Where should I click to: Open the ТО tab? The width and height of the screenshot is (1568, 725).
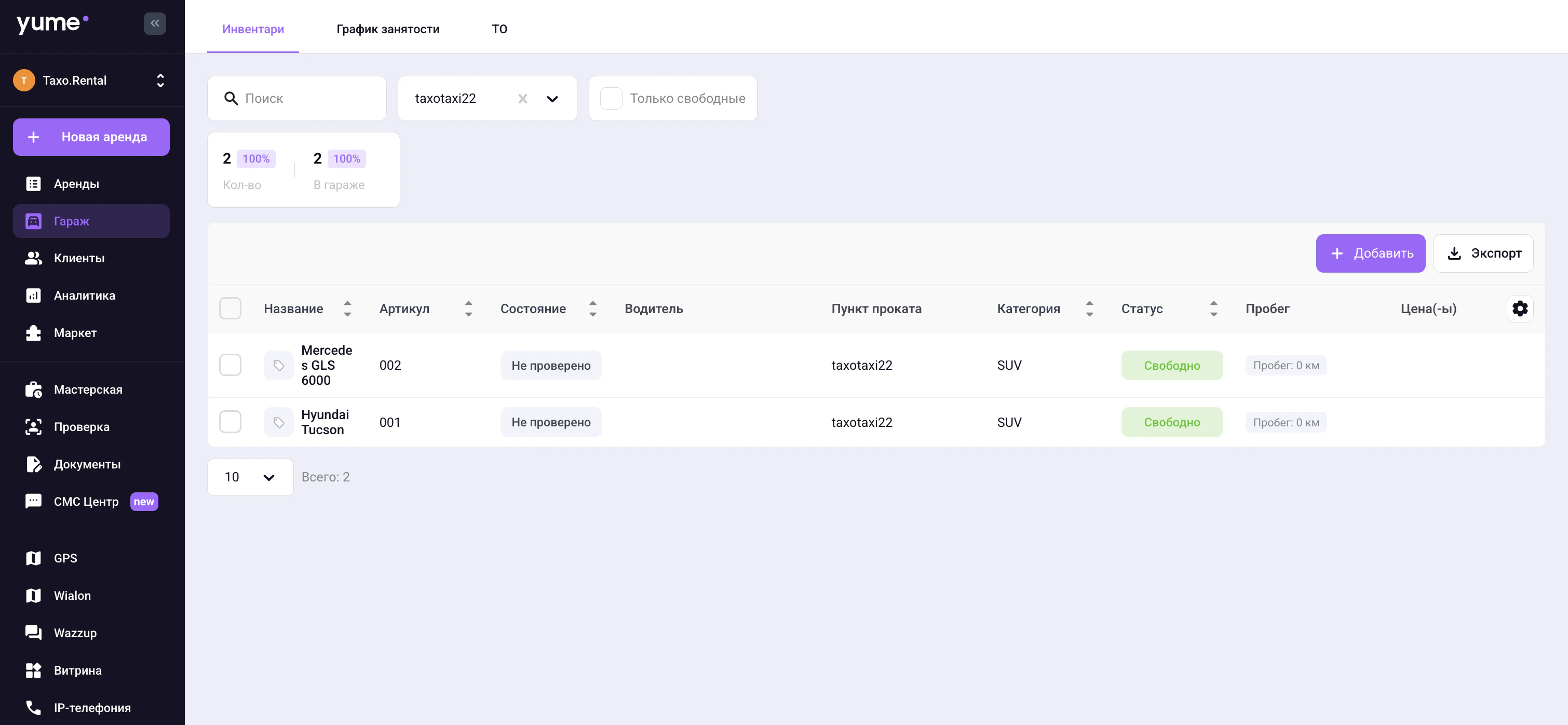coord(499,29)
